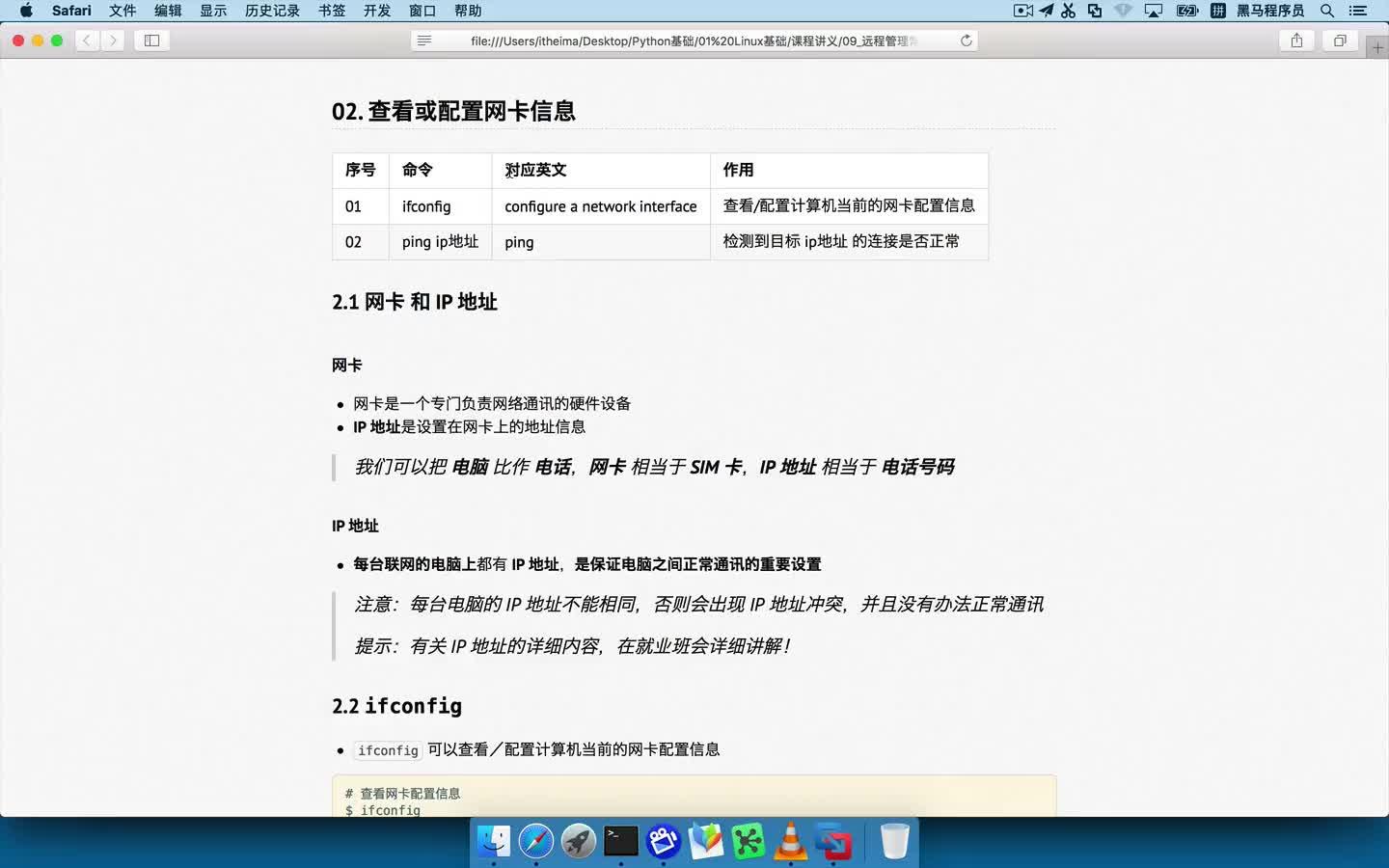This screenshot has height=868, width=1389.
Task: Open the 历史记录 menu
Action: click(x=272, y=11)
